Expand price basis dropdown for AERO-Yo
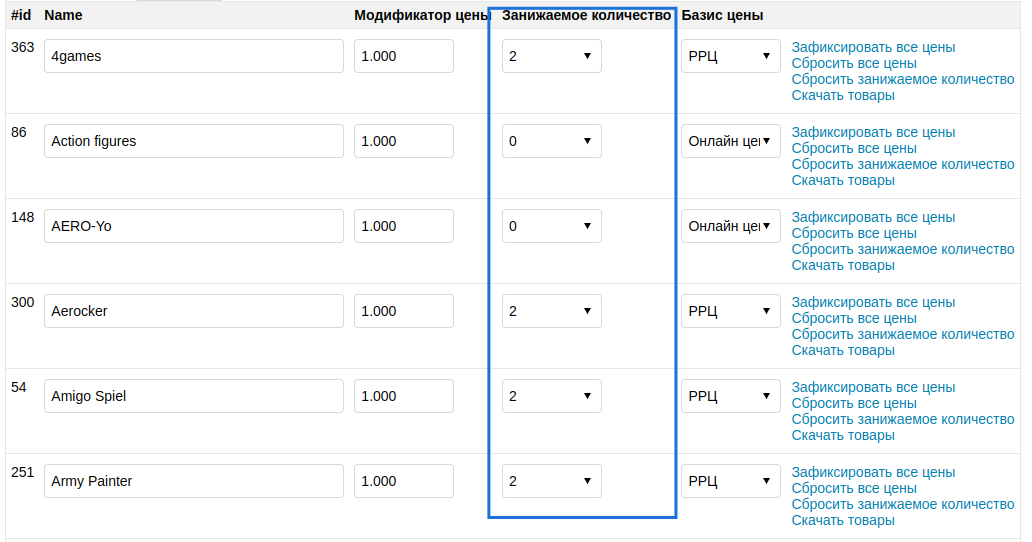Screen dimensions: 1032x542 [730, 226]
